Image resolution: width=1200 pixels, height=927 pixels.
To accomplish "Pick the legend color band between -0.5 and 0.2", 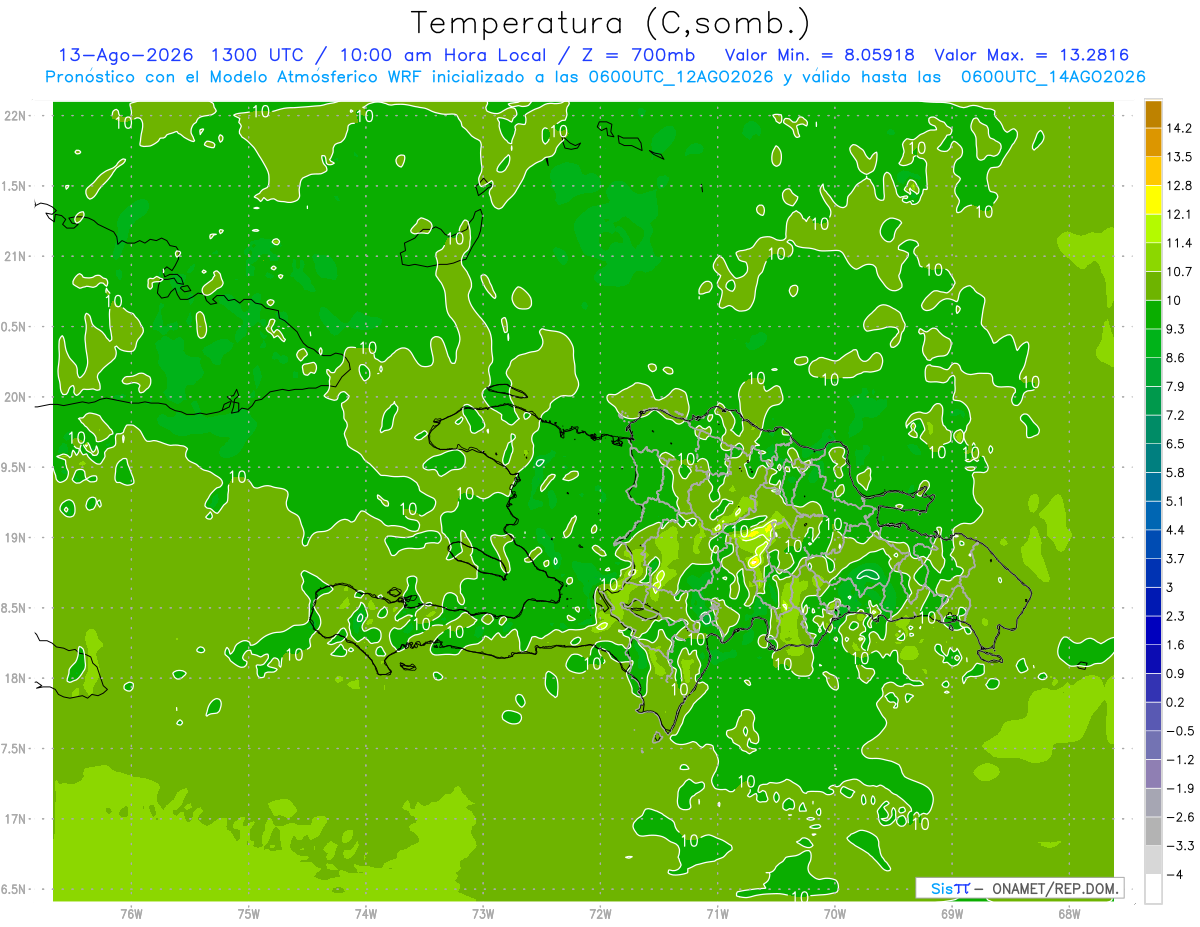I will [1153, 717].
